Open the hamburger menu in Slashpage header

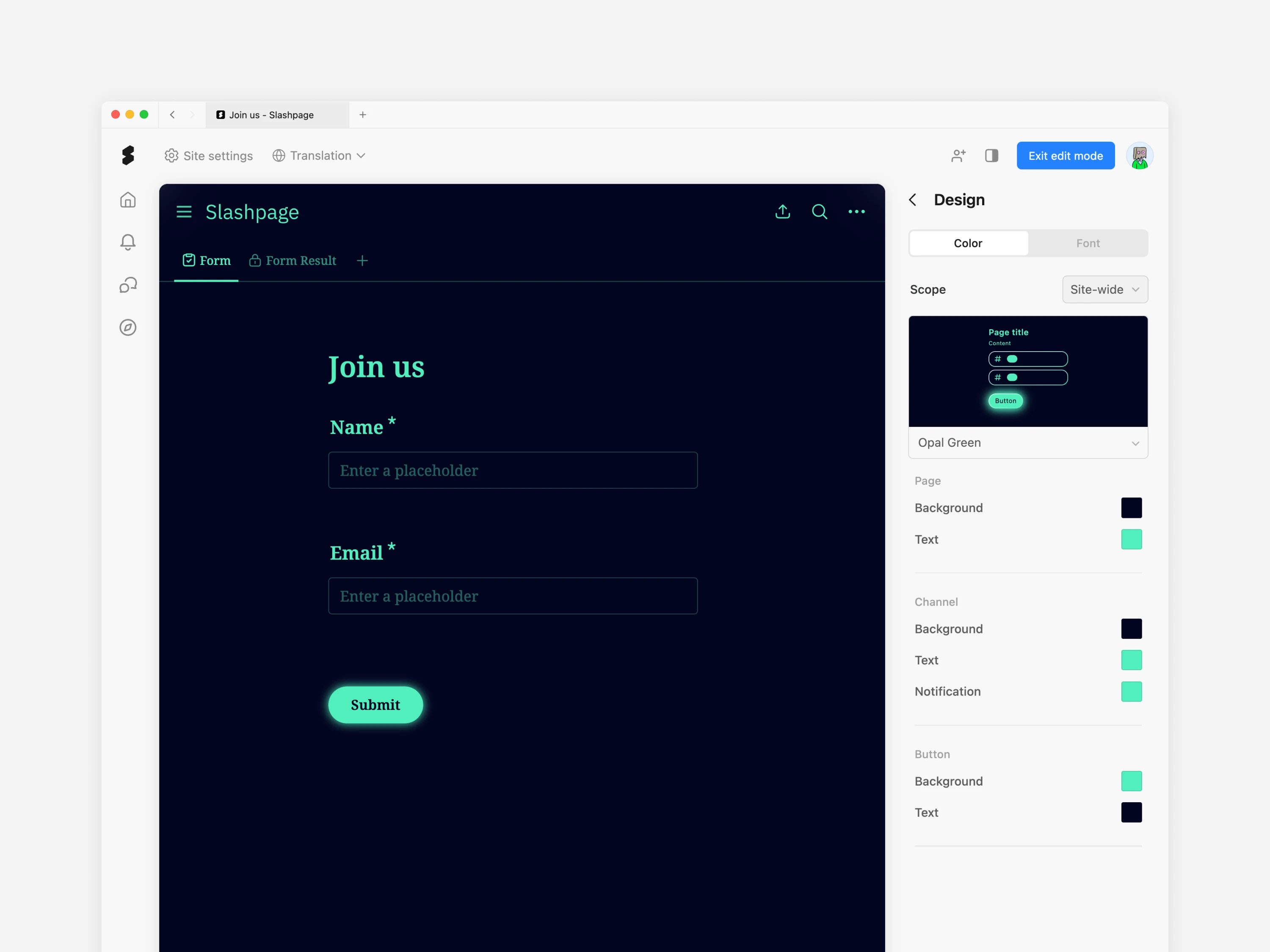[x=184, y=212]
